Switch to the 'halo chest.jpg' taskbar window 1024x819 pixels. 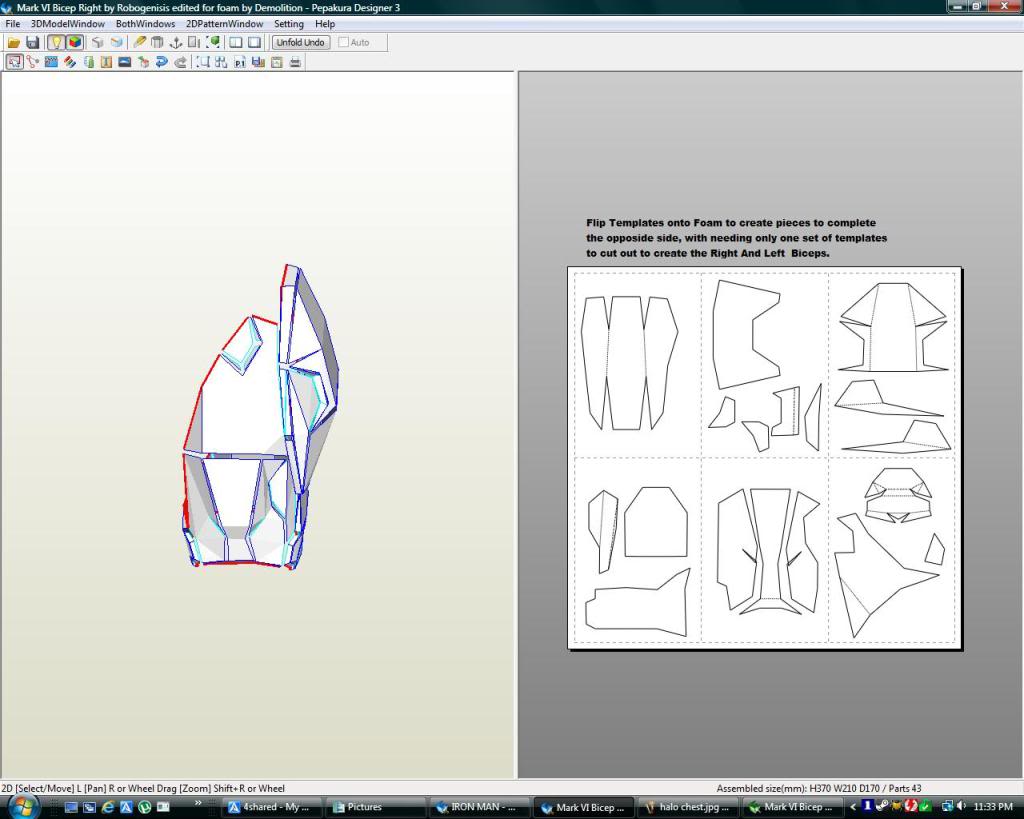point(687,807)
